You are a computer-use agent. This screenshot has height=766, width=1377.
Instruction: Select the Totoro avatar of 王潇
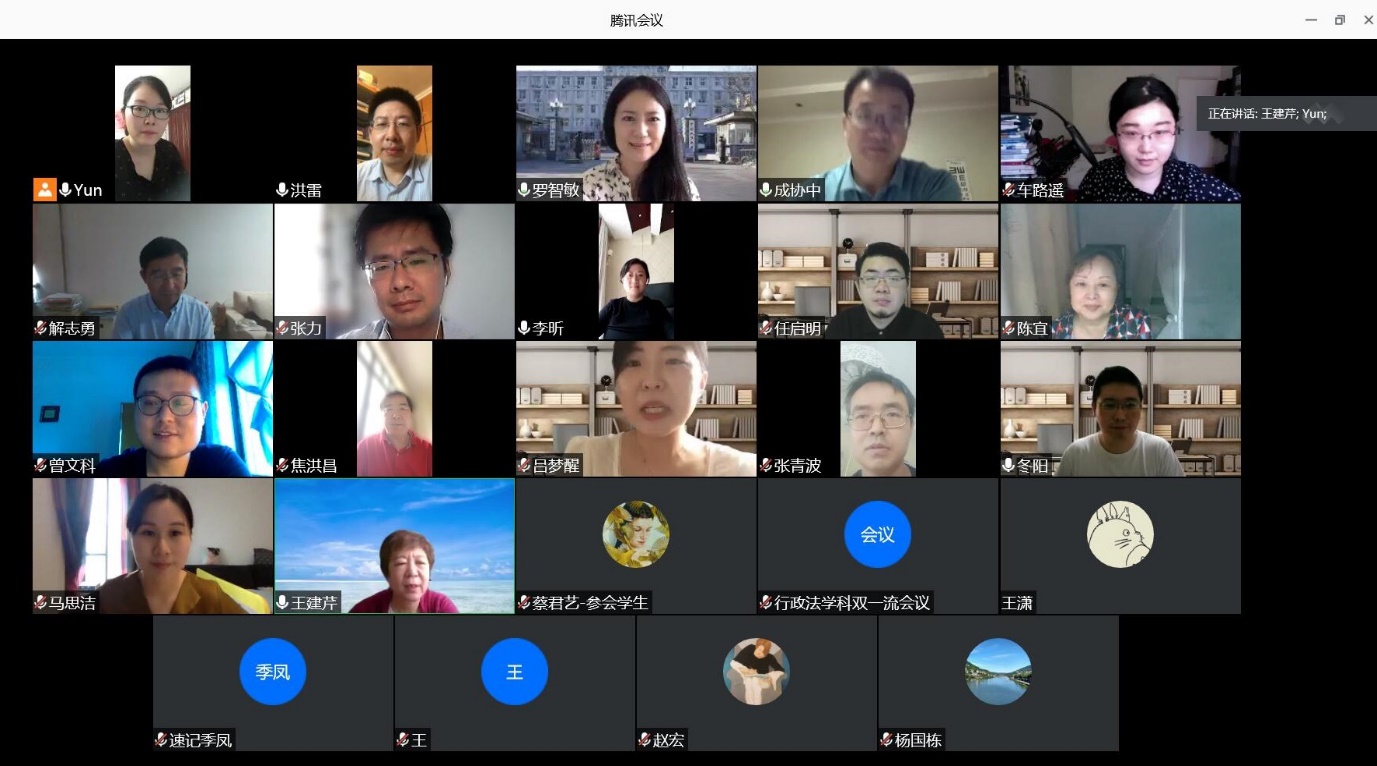tap(1120, 534)
